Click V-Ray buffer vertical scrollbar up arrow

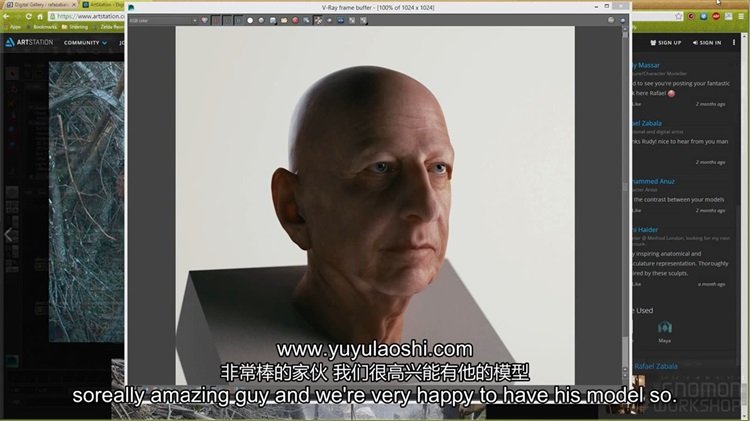625,29
